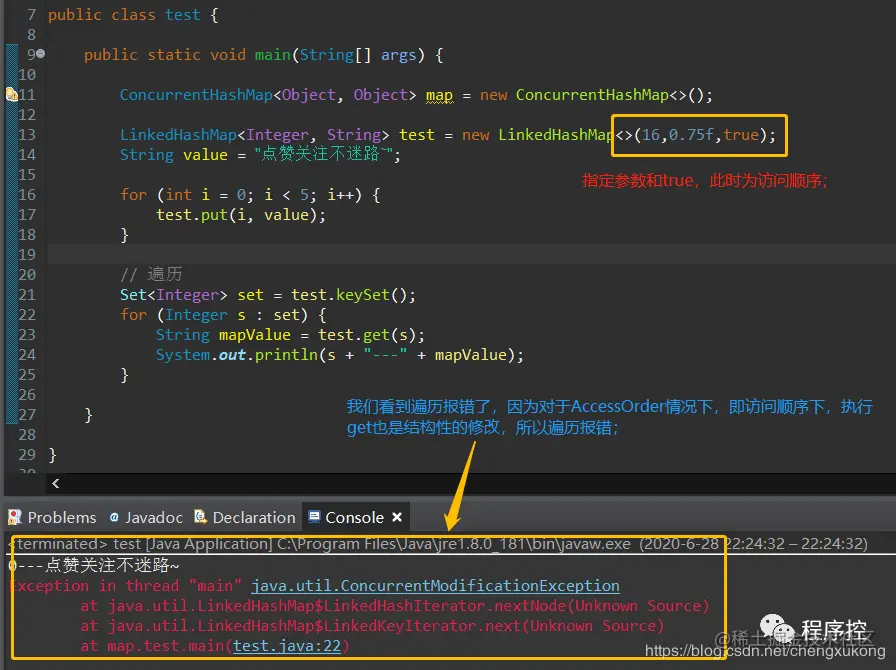Screen dimensions: 896x670
Task: Click the Javadoc @ icon
Action: click(114, 517)
